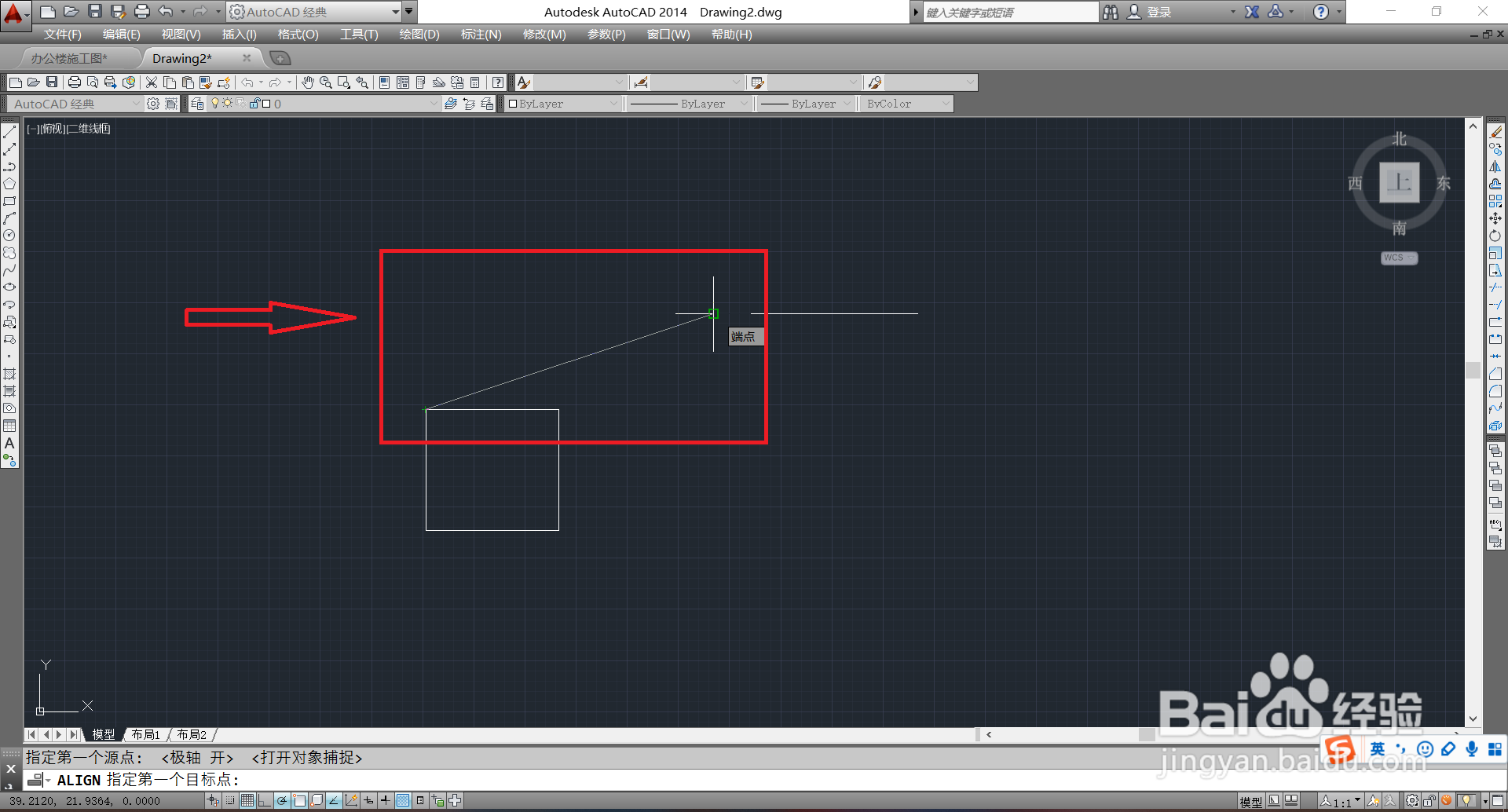Select the Arc draw tool

tap(9, 218)
